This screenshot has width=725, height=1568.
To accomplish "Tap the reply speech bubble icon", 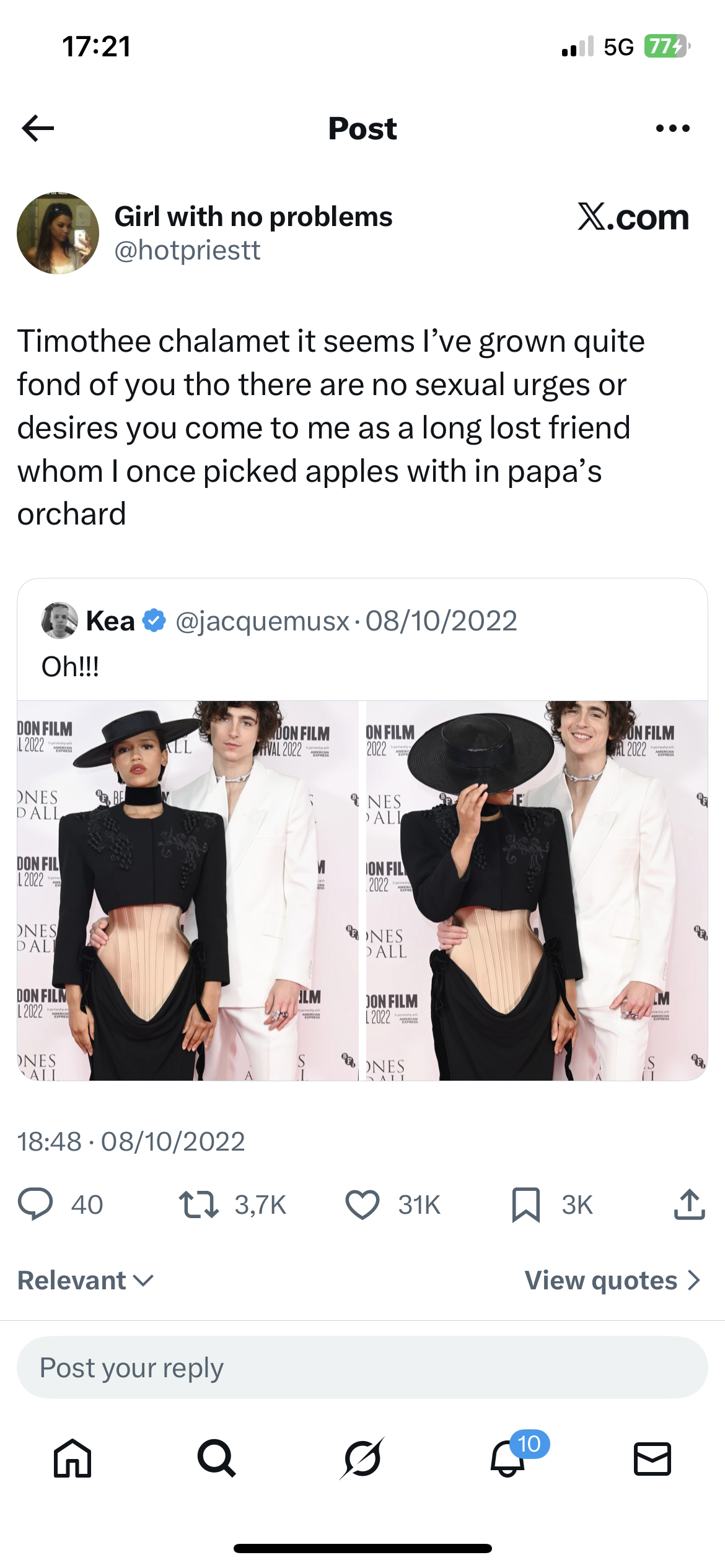I will coord(35,1204).
